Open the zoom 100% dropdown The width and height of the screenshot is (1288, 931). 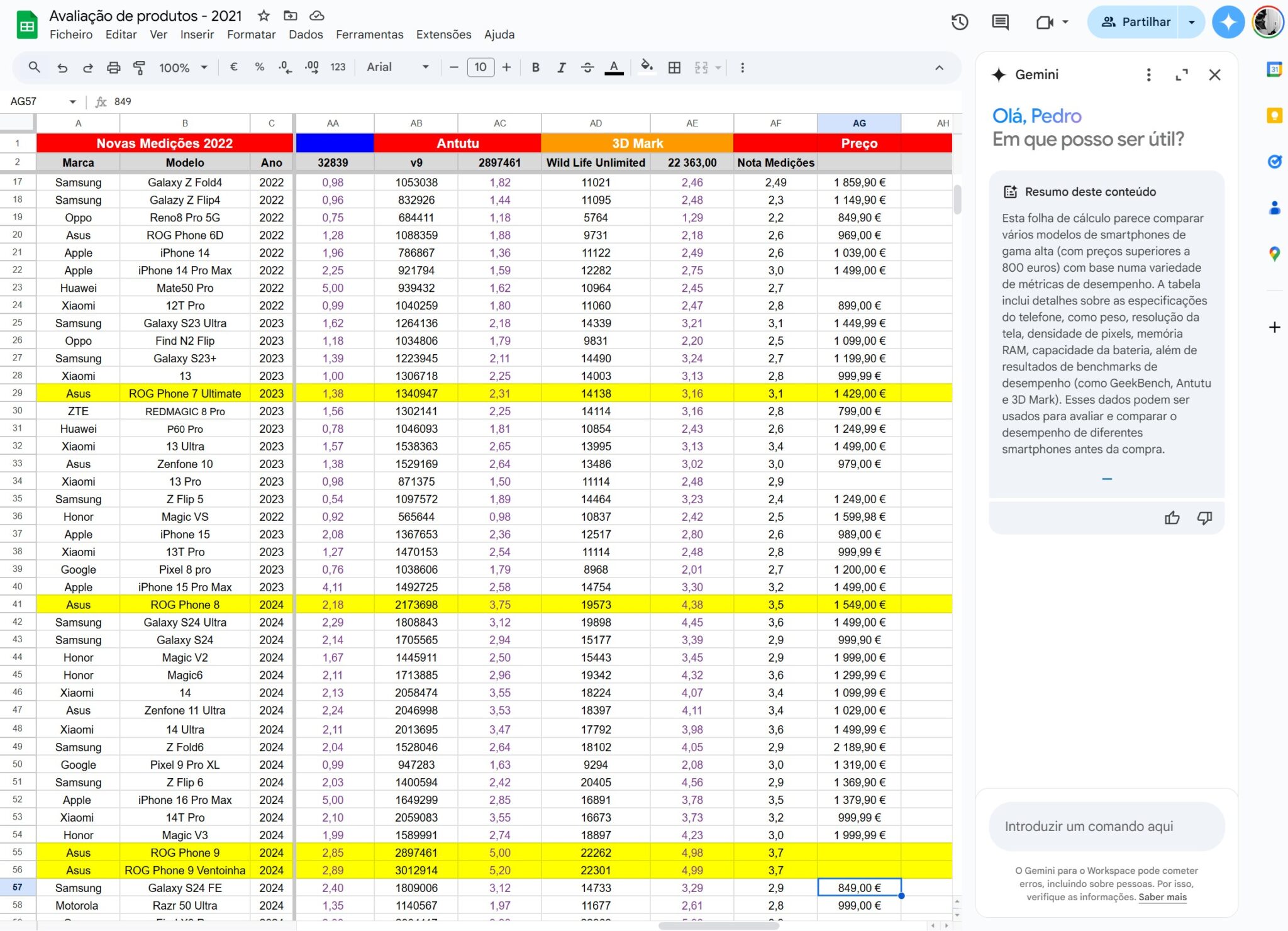pyautogui.click(x=183, y=67)
